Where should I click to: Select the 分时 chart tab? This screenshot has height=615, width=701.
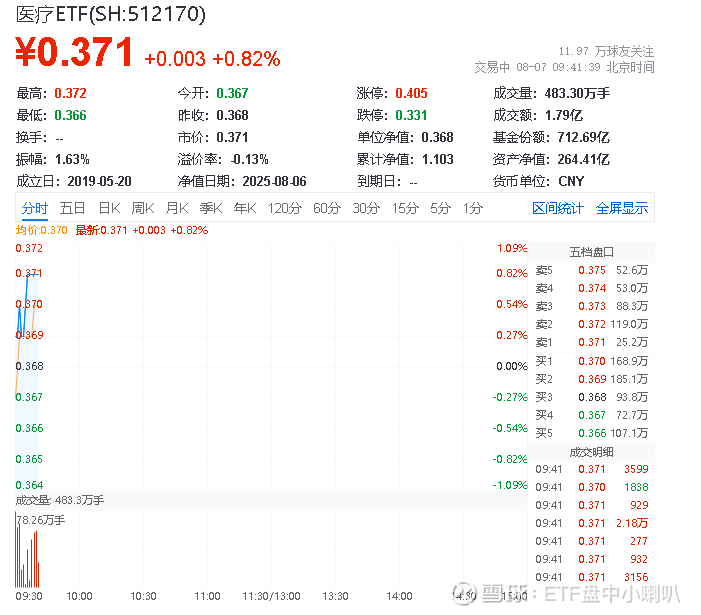[x=34, y=208]
